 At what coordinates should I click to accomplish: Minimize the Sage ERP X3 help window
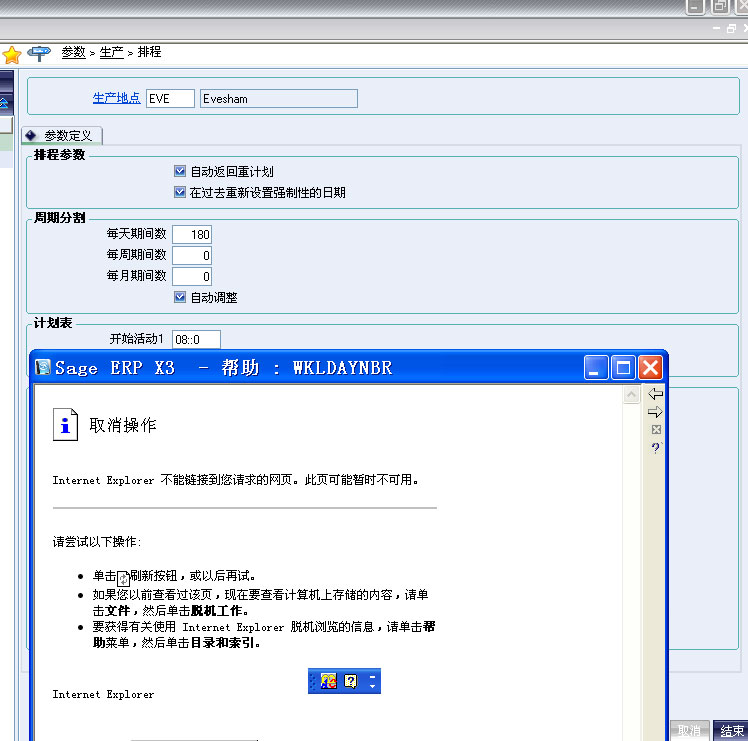[x=596, y=367]
